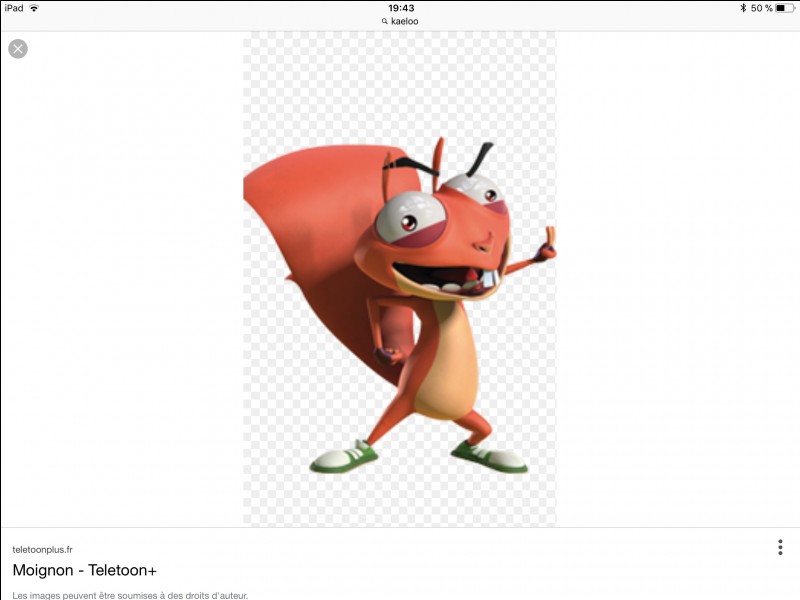Click the magnifier icon beside kaeloo
Screen dimensions: 800x600
tap(385, 21)
